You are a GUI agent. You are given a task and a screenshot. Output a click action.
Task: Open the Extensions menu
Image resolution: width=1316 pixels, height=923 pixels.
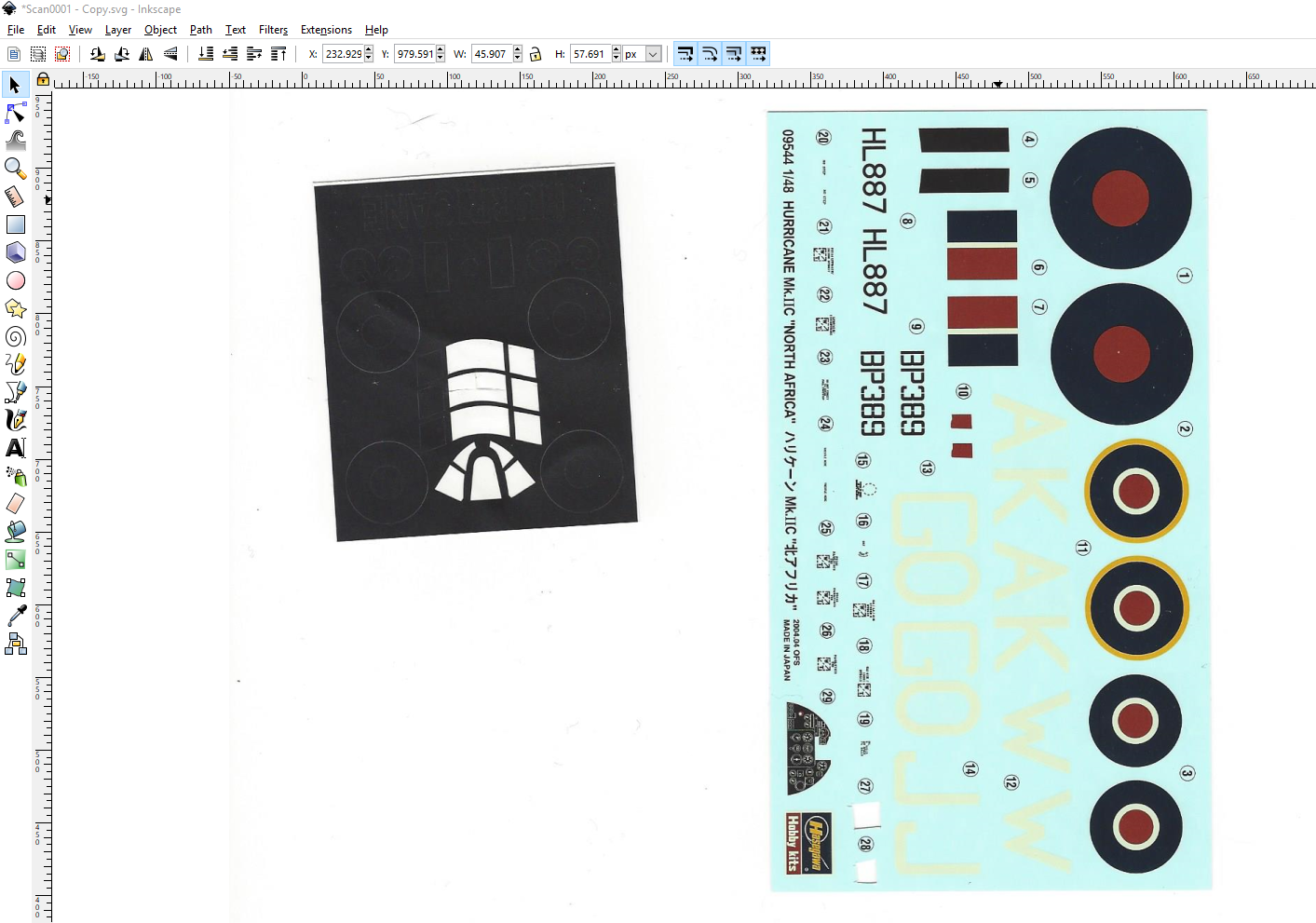tap(326, 30)
